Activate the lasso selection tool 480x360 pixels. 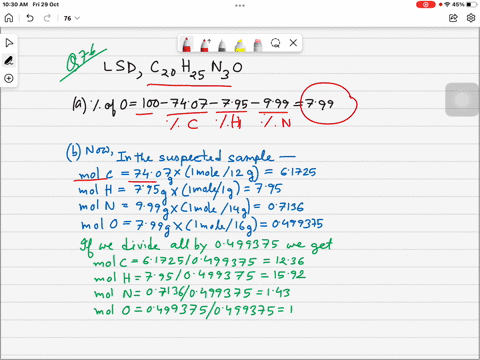coord(275,43)
